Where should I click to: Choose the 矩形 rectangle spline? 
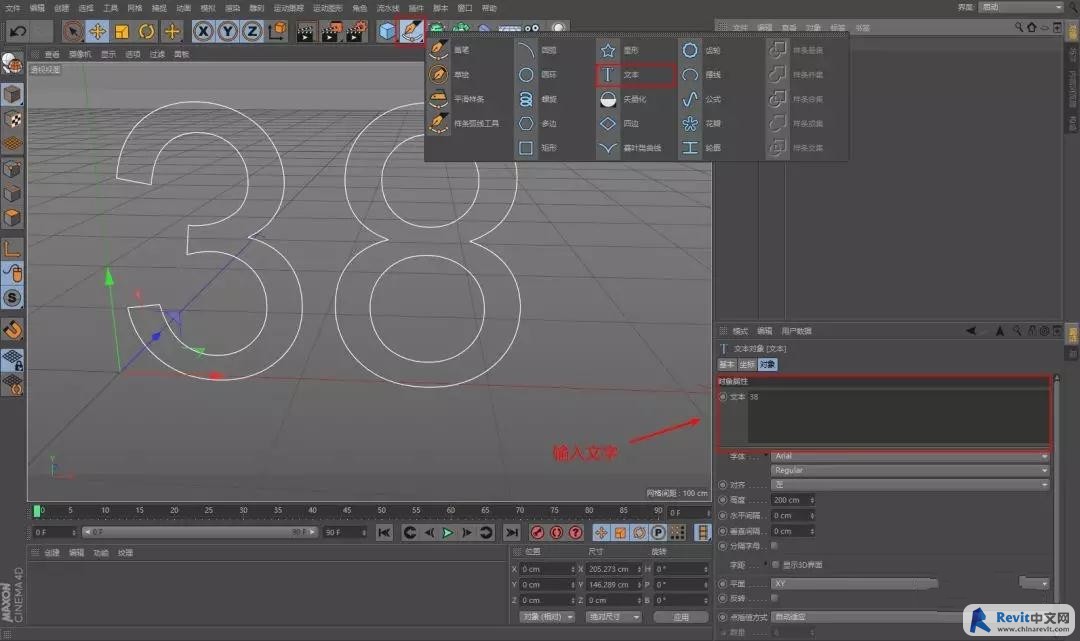point(539,148)
